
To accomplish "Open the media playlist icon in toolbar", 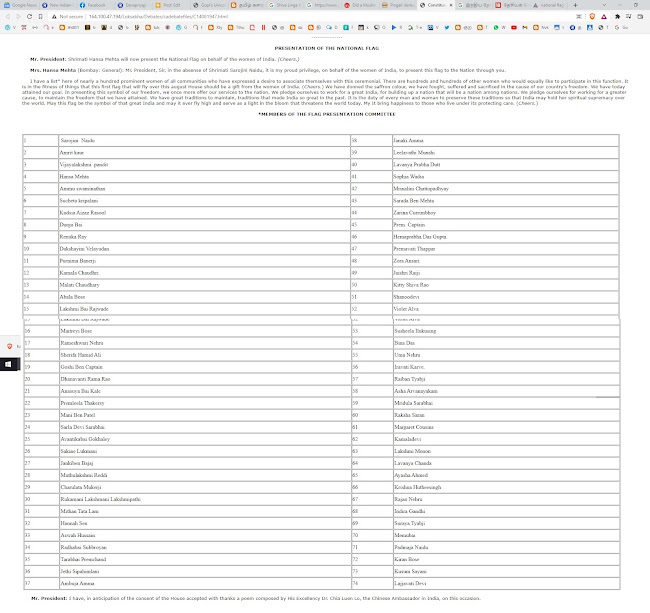I will click(628, 17).
